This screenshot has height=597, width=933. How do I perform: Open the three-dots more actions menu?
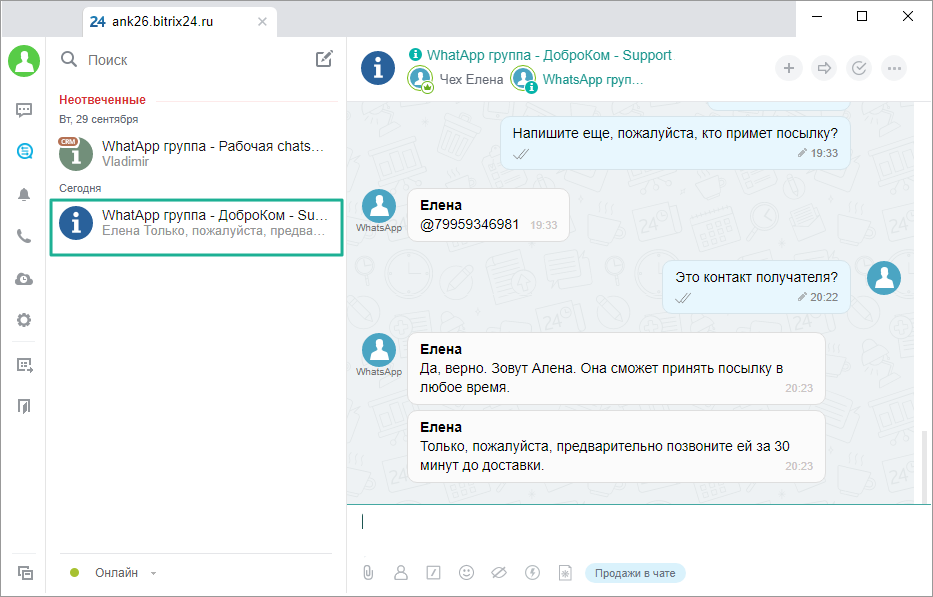894,68
